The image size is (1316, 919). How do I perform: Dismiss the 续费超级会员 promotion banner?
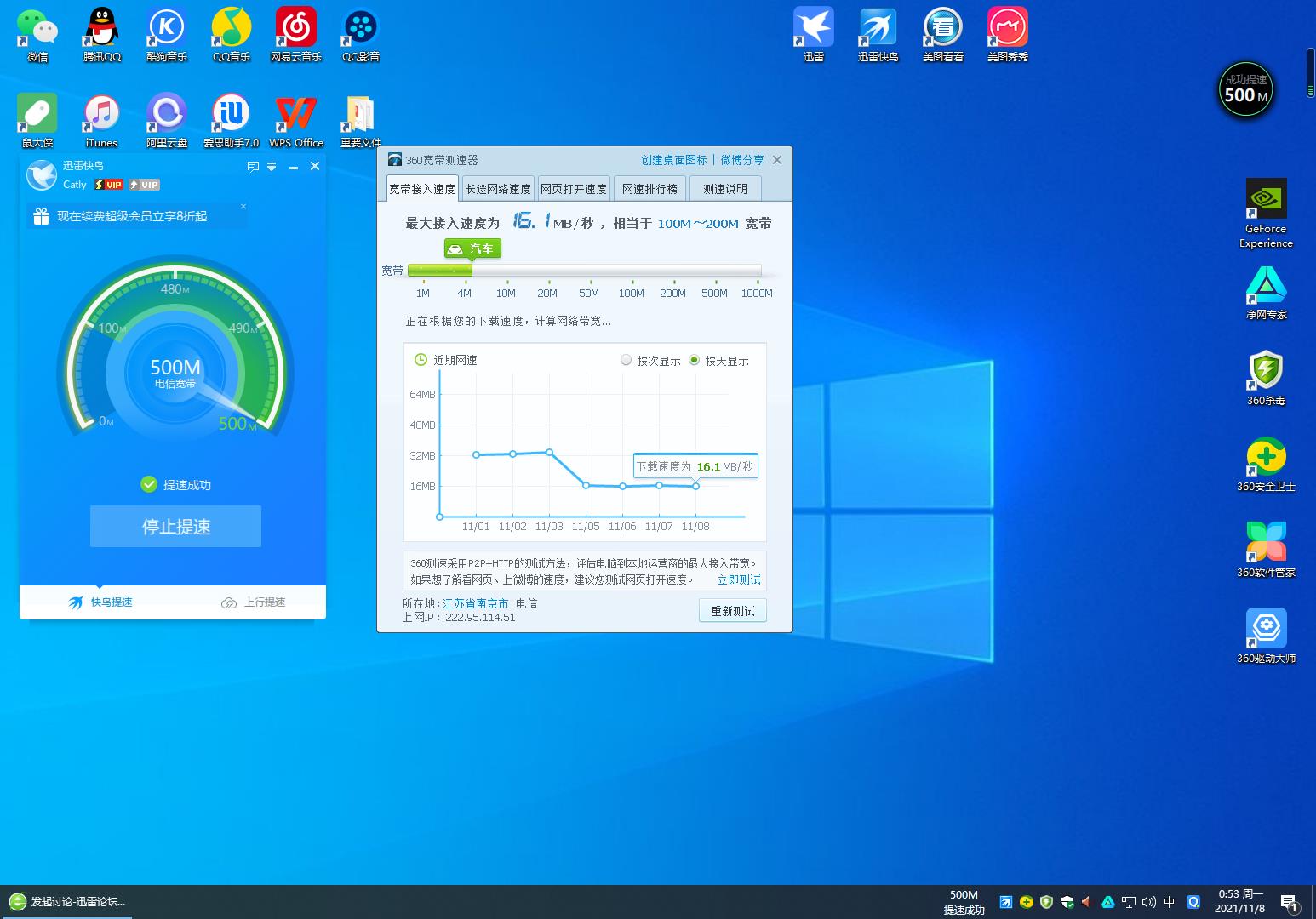pyautogui.click(x=243, y=206)
